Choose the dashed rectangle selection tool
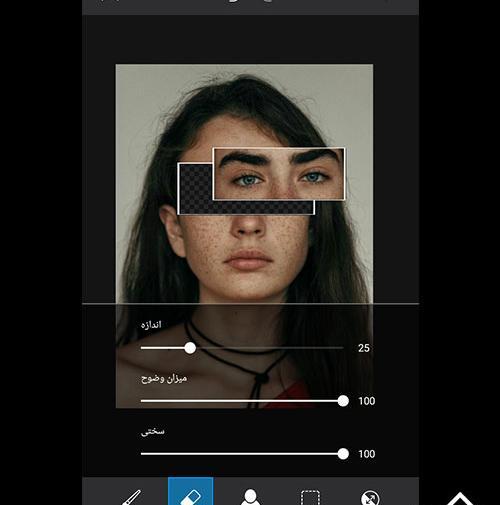 pos(310,498)
